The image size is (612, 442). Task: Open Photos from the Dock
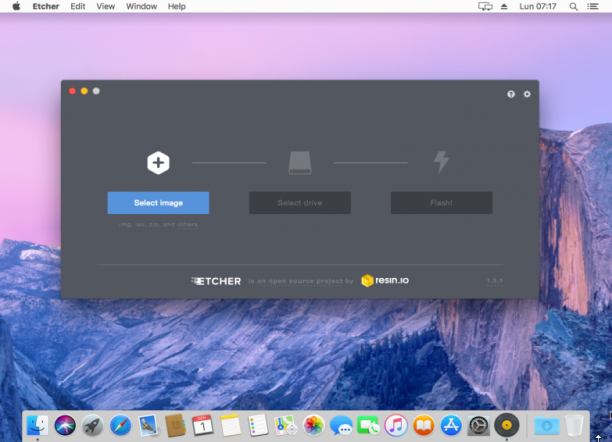coord(313,425)
